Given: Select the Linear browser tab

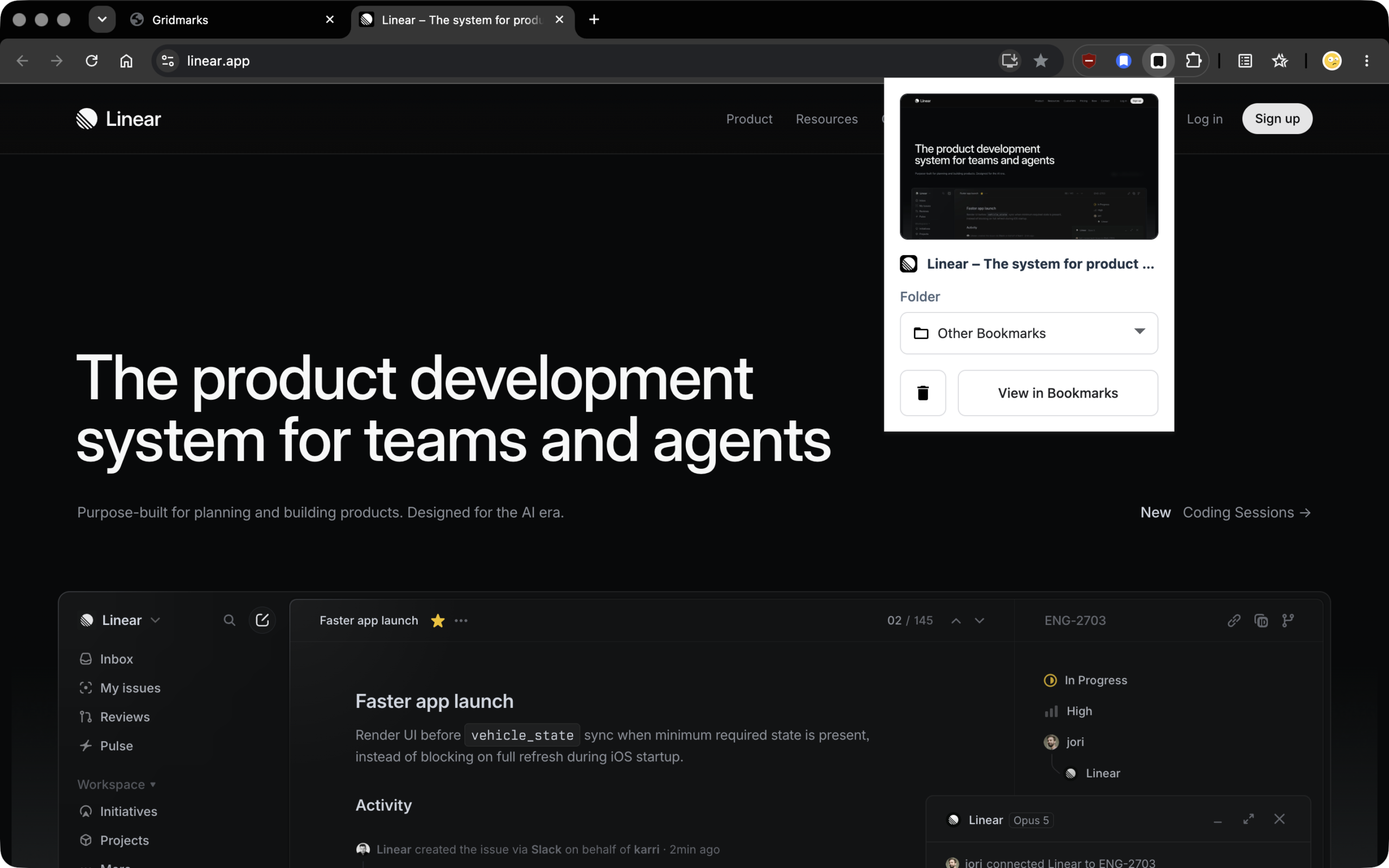Looking at the screenshot, I should [x=463, y=20].
